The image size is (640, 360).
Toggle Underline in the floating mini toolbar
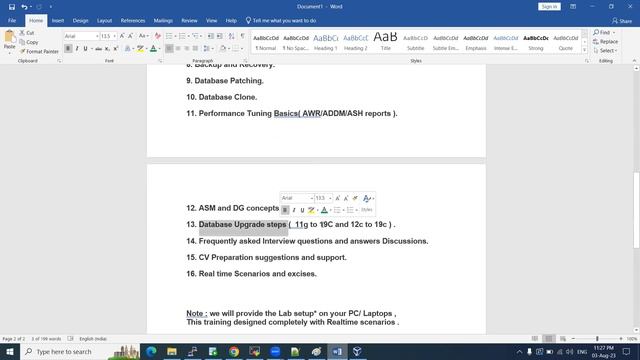(x=302, y=210)
